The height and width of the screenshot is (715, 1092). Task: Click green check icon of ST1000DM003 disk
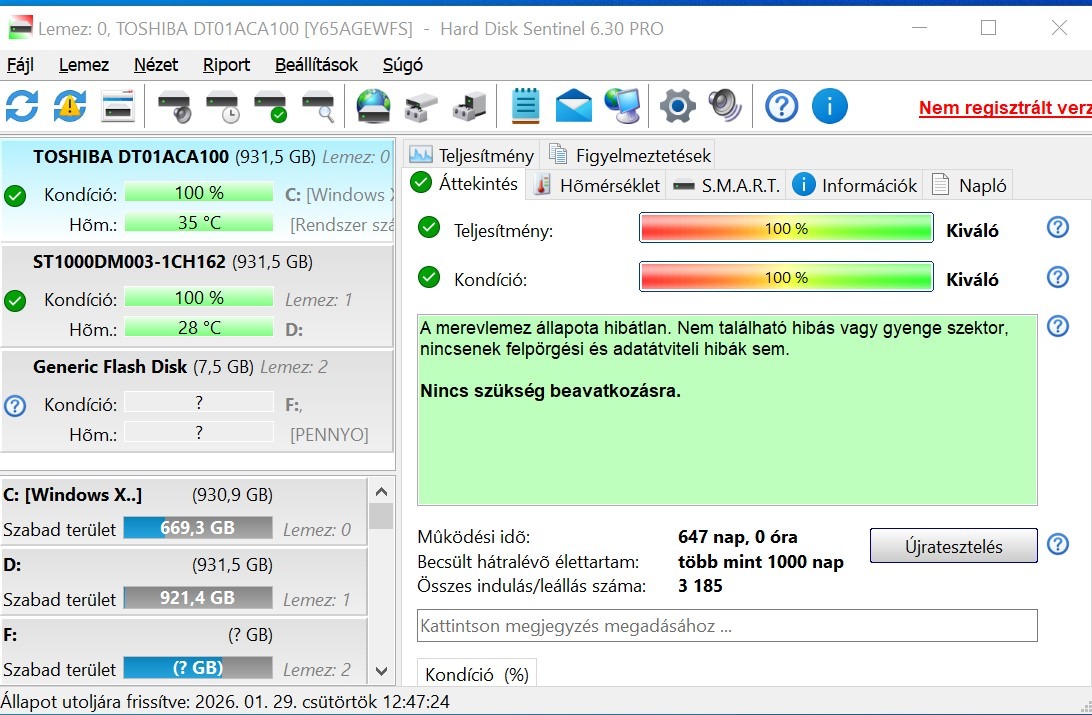(x=15, y=301)
